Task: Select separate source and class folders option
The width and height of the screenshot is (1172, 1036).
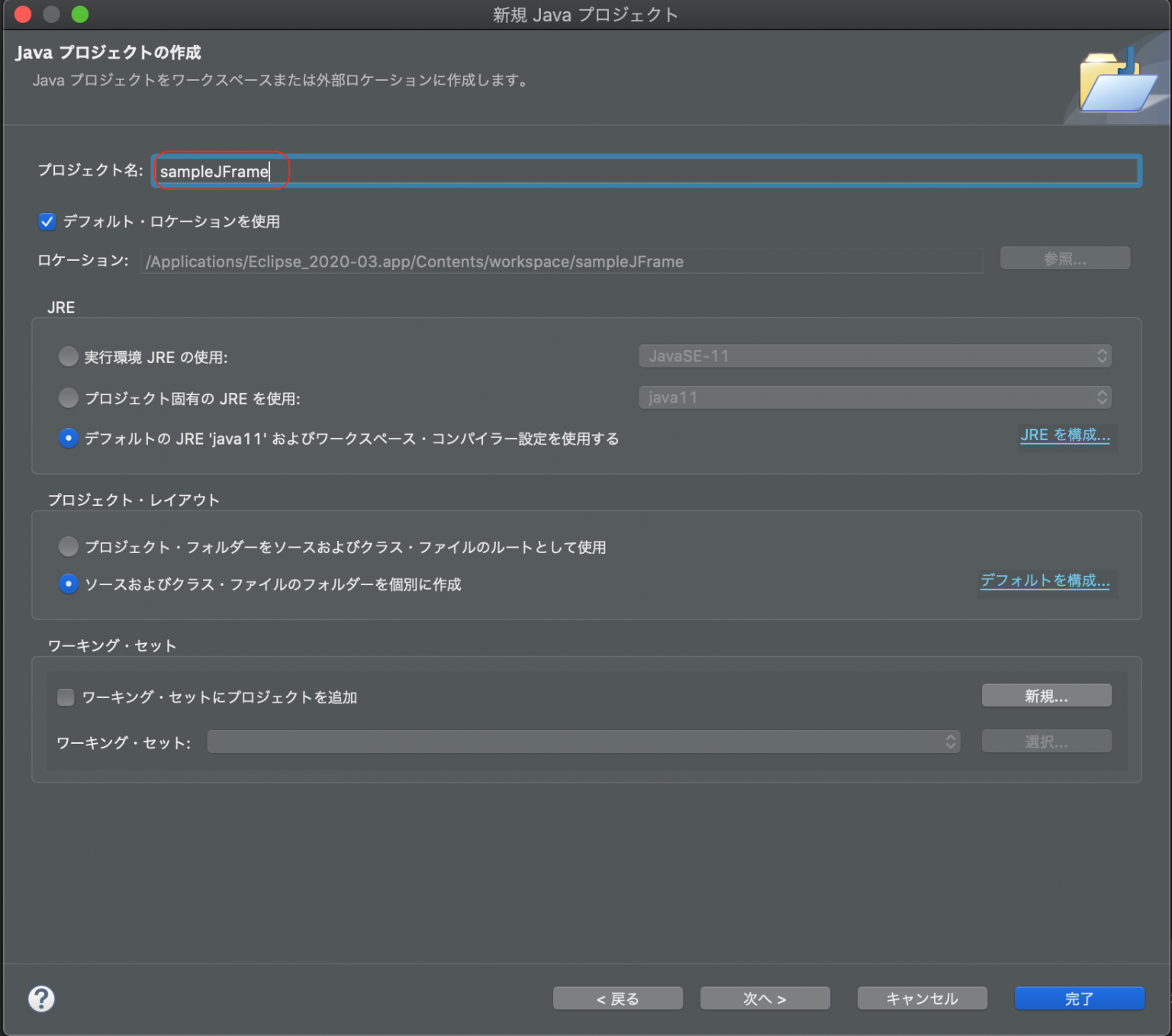Action: click(x=69, y=584)
